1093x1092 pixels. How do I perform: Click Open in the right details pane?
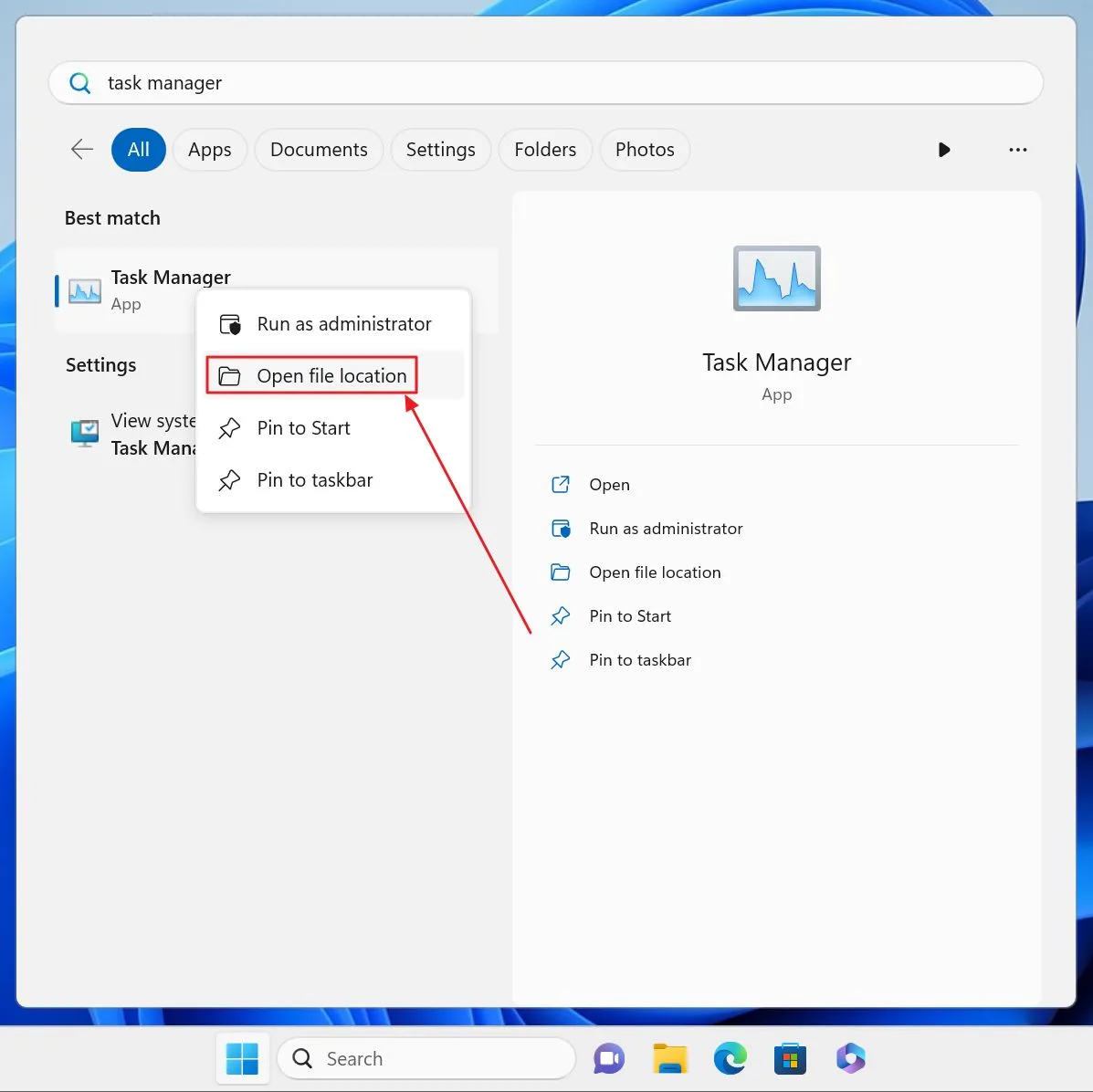pyautogui.click(x=609, y=484)
